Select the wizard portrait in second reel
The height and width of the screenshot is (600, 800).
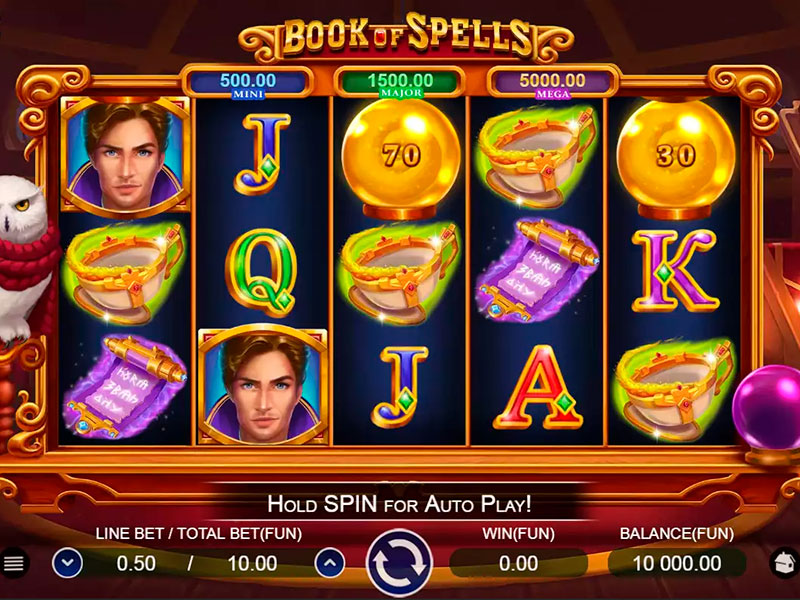click(263, 386)
